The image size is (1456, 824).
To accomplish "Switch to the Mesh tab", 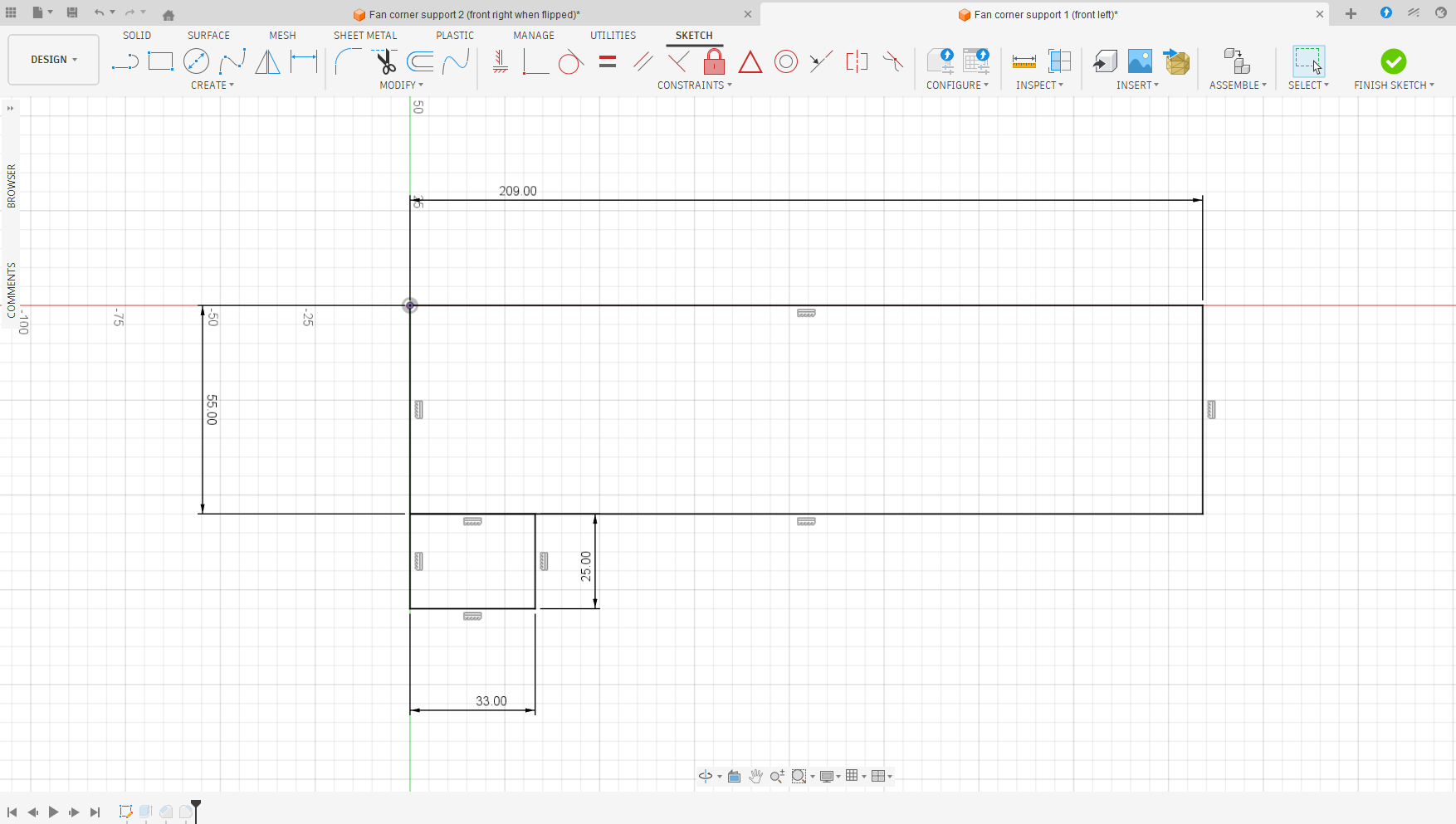I will (282, 36).
